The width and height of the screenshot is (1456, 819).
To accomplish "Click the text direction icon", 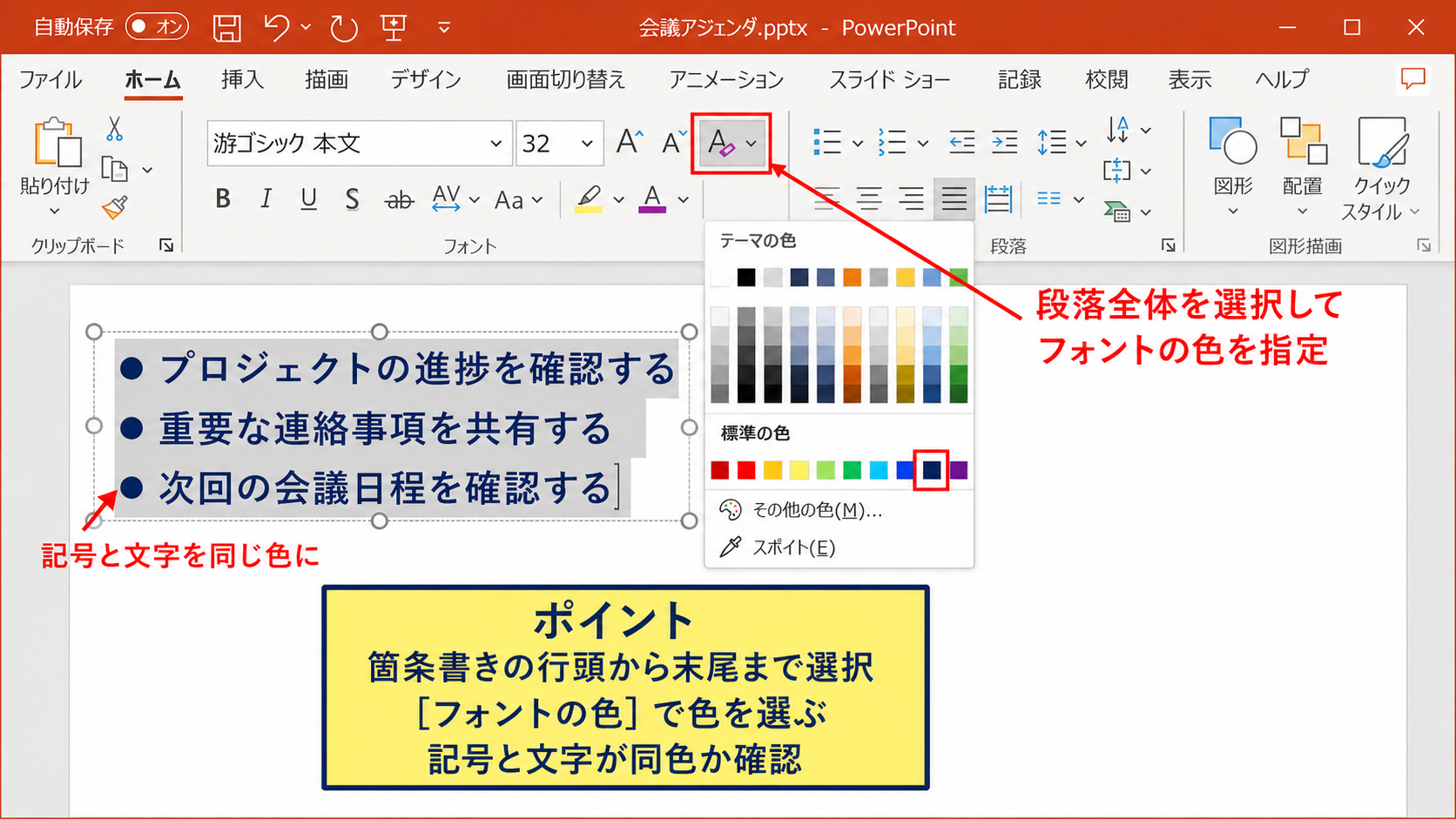I will pyautogui.click(x=1118, y=130).
